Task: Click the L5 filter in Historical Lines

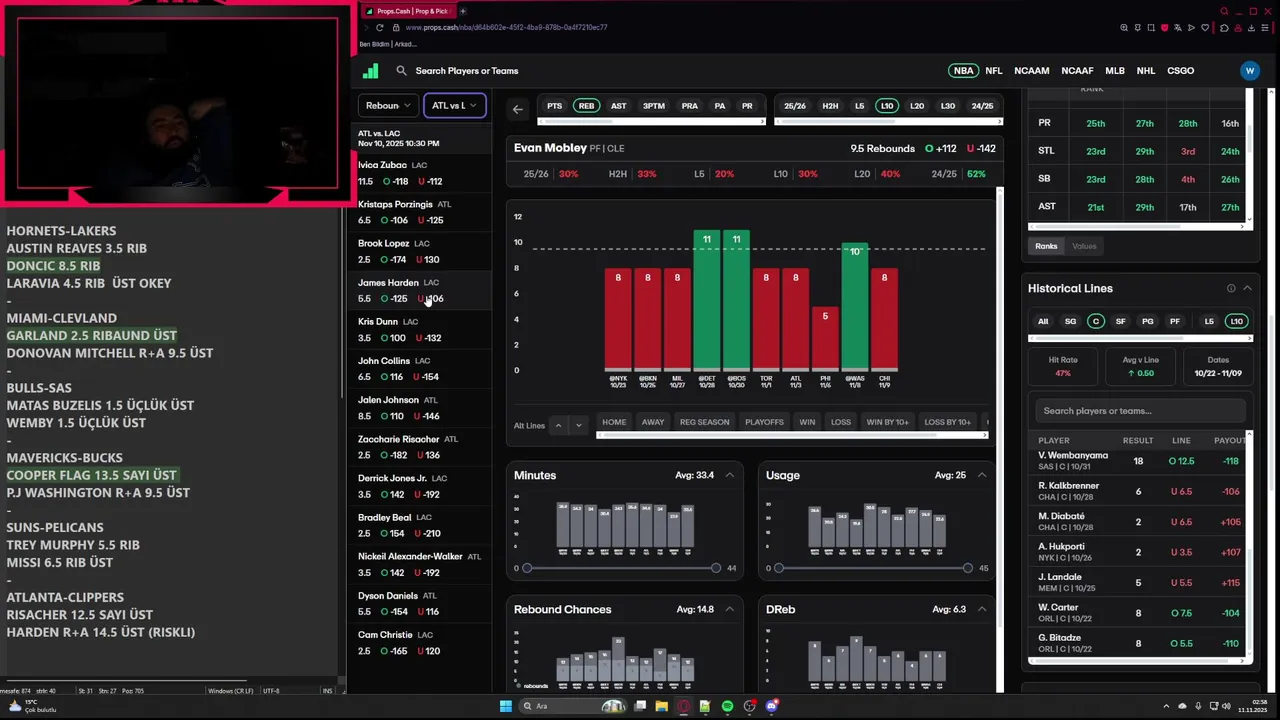Action: [1209, 321]
